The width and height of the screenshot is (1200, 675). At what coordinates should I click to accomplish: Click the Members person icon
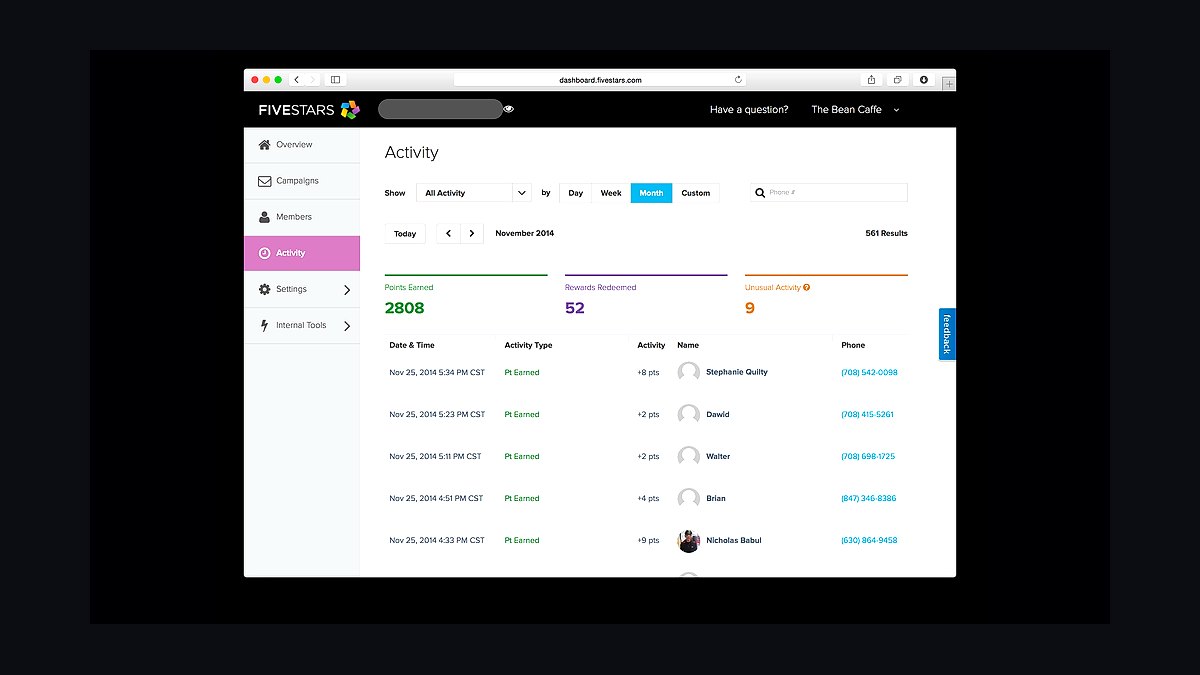(264, 217)
